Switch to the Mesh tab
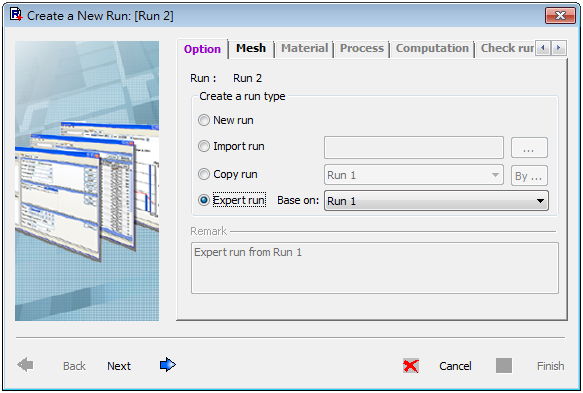 (x=251, y=48)
